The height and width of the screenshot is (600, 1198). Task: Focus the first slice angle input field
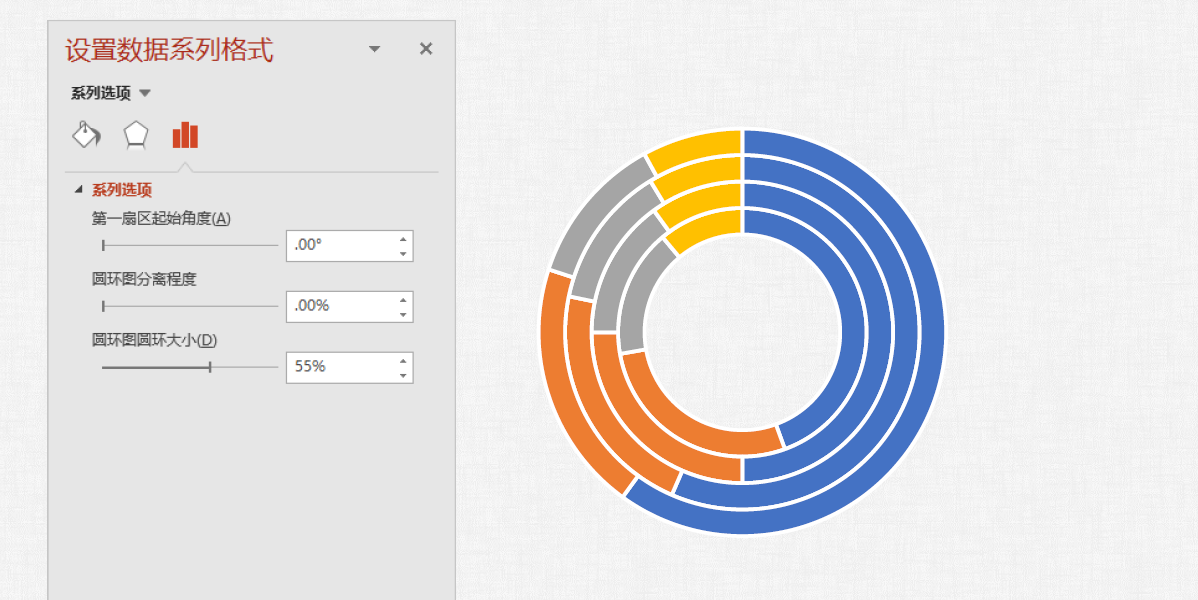(340, 245)
